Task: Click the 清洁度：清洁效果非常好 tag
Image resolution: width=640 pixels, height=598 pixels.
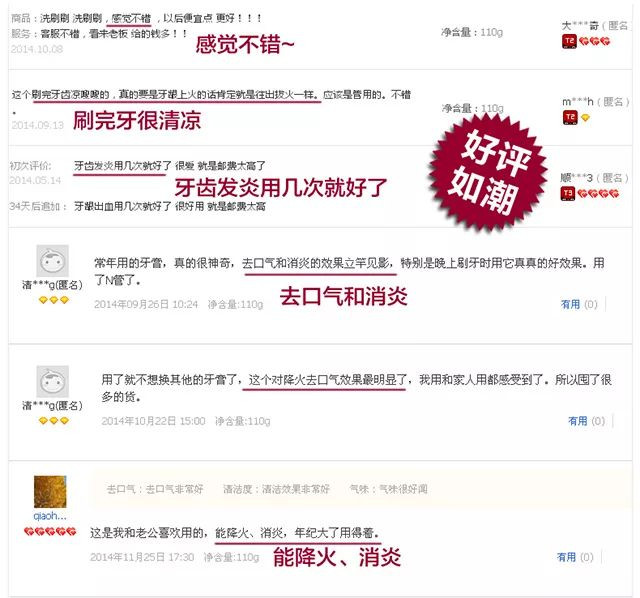Action: (276, 489)
